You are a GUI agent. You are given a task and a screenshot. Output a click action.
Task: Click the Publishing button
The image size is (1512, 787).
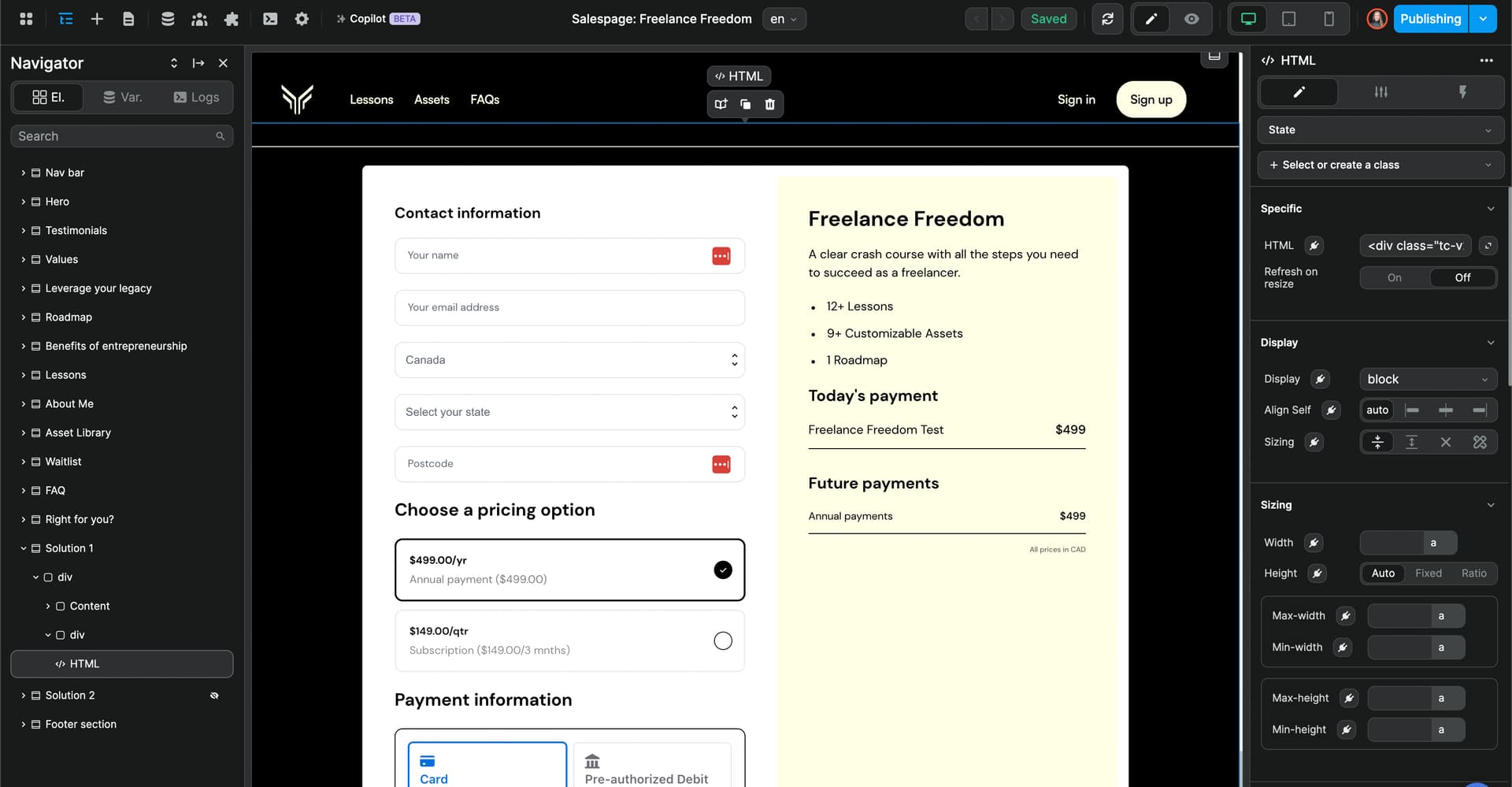1430,19
